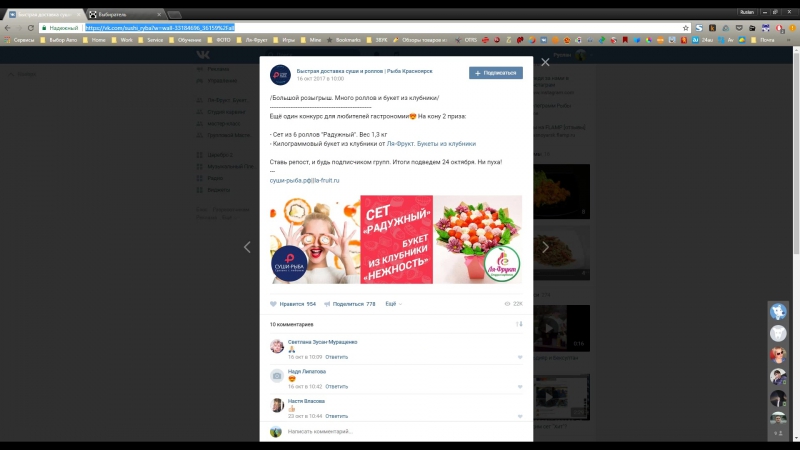Viewport: 800px width, 450px height.
Task: Open the Сервисы apps bookmark
Action: (20, 40)
